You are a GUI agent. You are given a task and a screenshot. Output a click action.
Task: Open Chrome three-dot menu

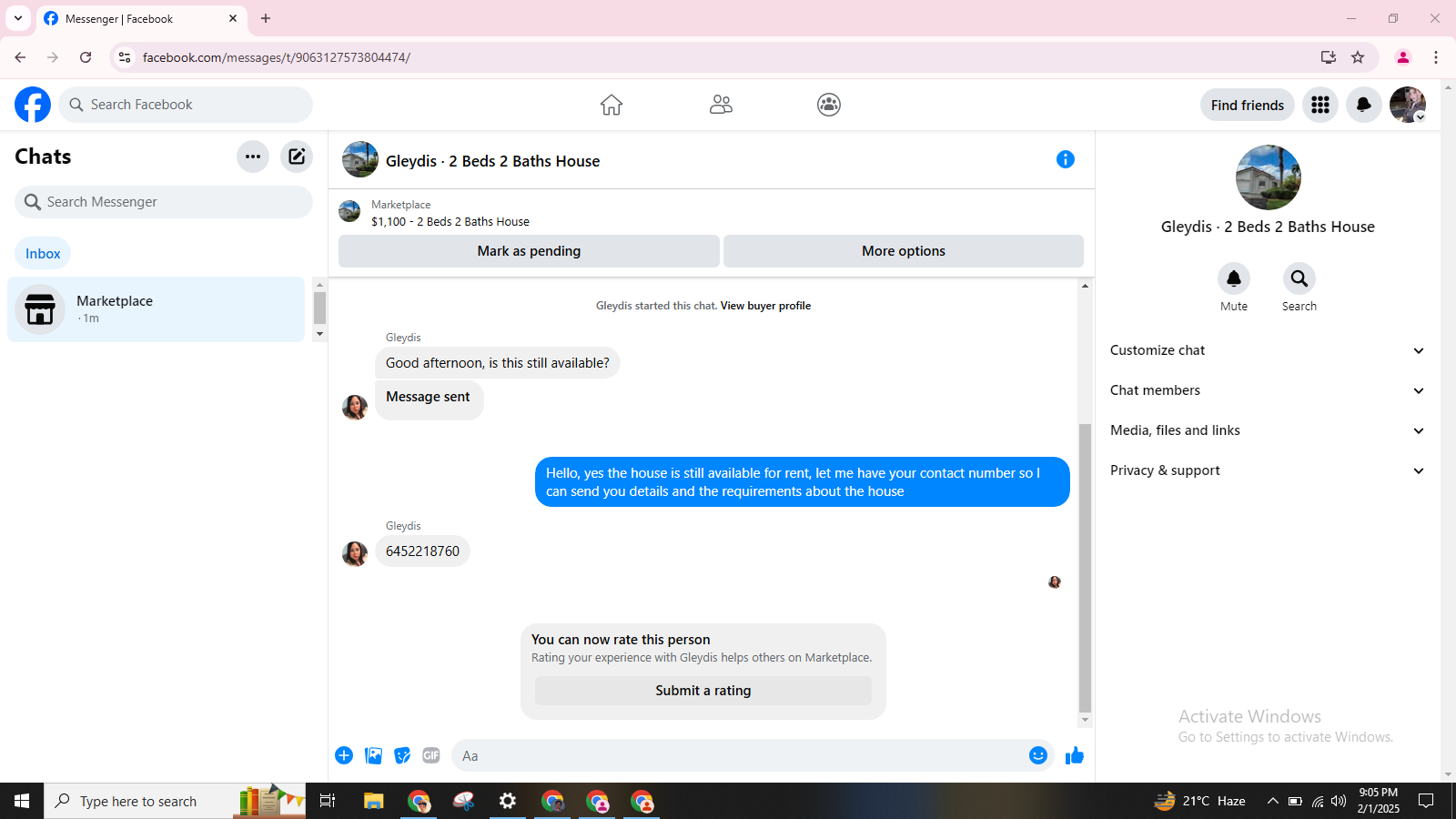pos(1436,57)
